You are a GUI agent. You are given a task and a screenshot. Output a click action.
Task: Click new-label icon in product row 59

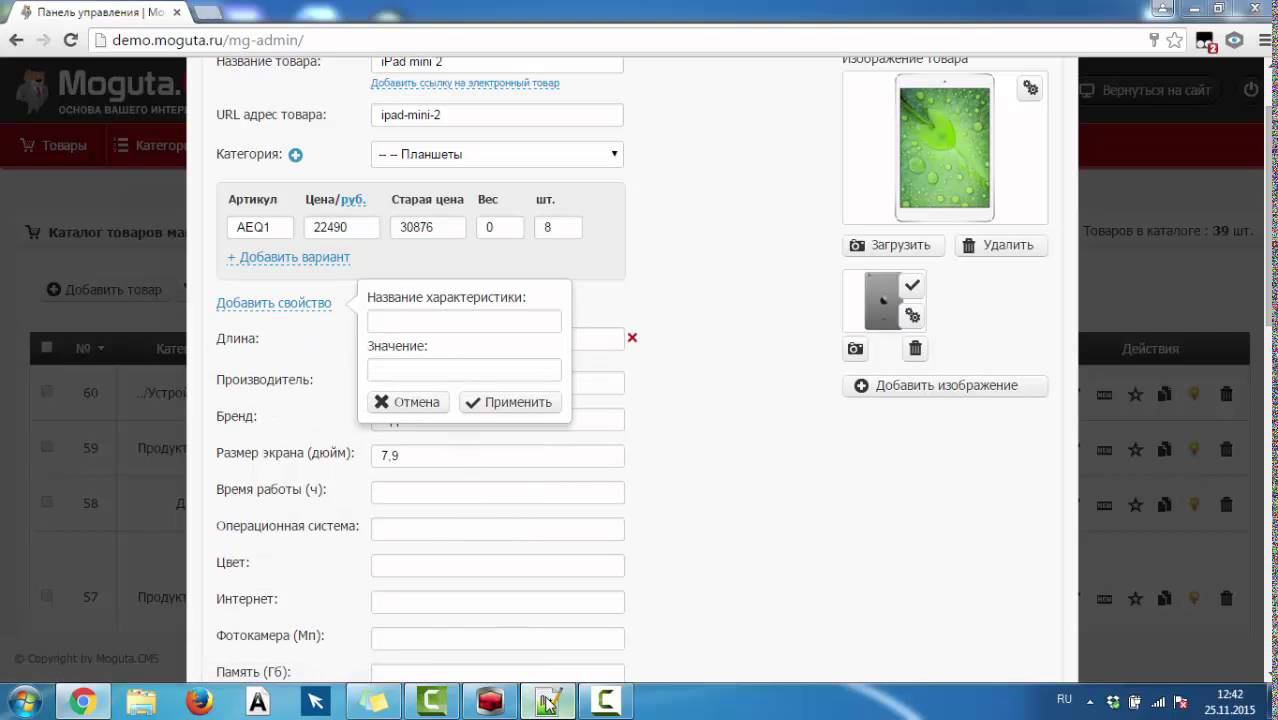click(x=1104, y=449)
